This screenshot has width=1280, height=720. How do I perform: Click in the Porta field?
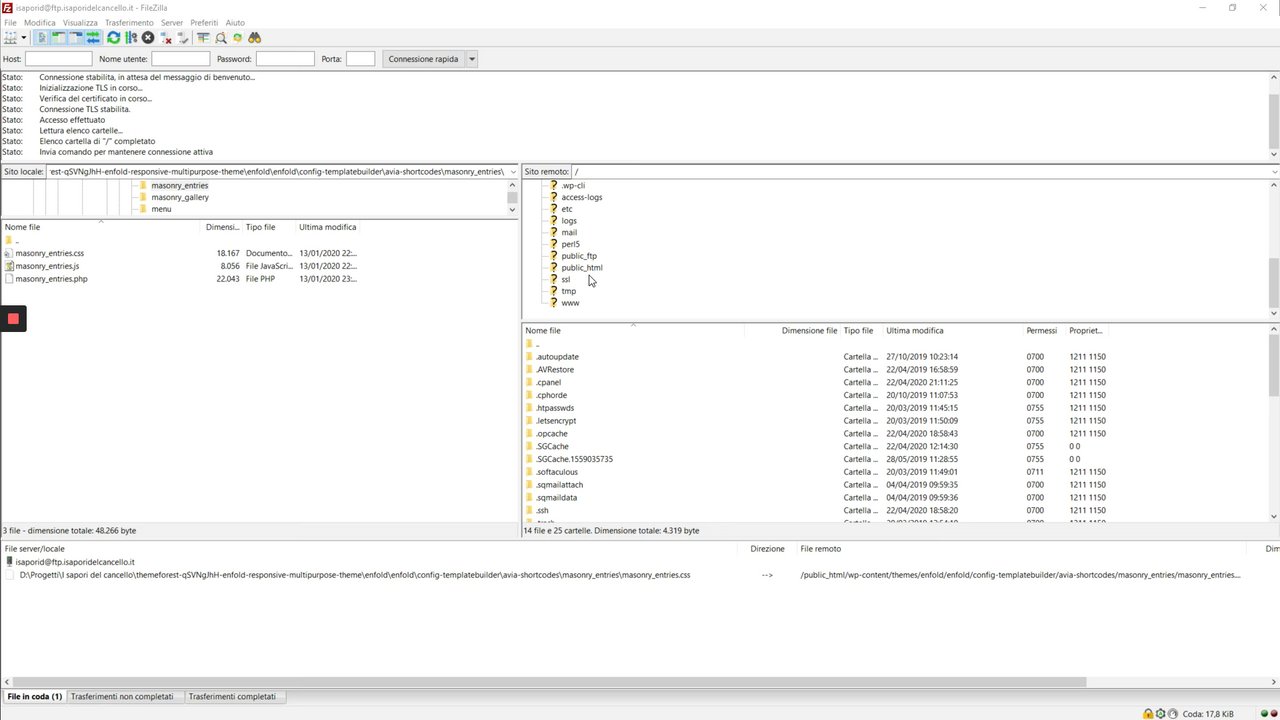[360, 59]
